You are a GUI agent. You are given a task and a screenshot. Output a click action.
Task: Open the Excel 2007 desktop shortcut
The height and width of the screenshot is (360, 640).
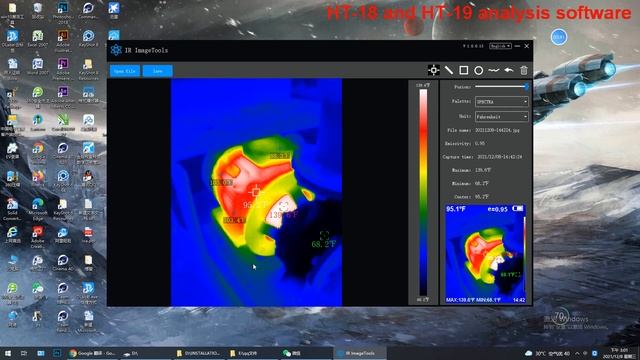[38, 39]
